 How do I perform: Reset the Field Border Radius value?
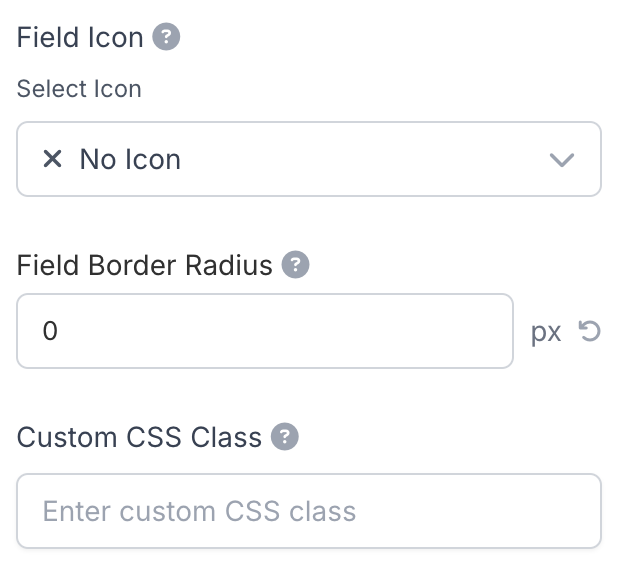coord(590,331)
